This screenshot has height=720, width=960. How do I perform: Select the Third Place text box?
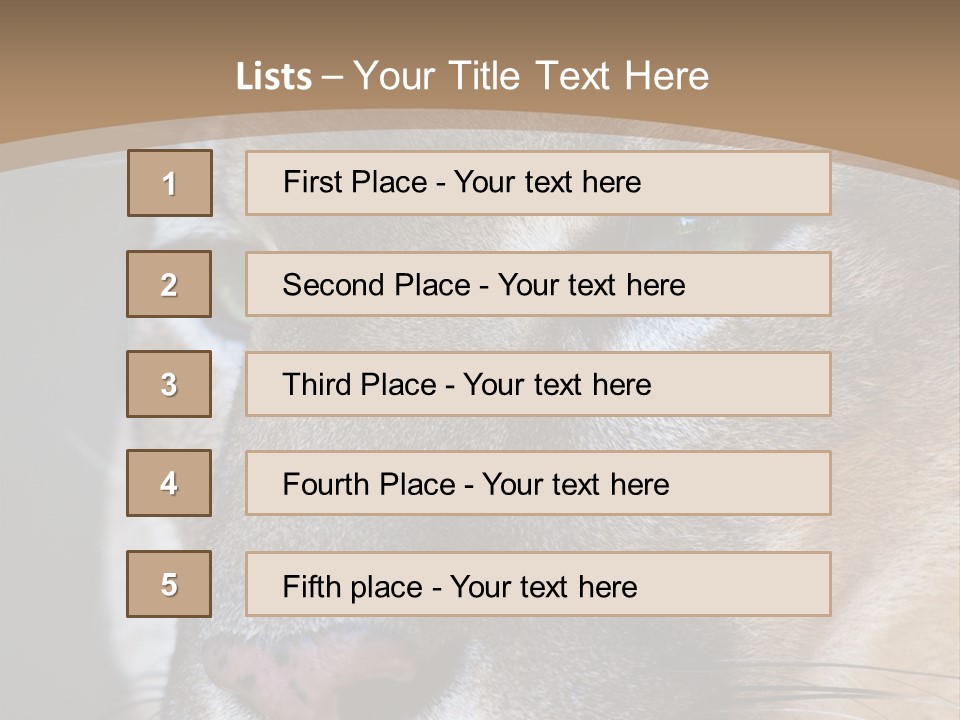tap(538, 384)
